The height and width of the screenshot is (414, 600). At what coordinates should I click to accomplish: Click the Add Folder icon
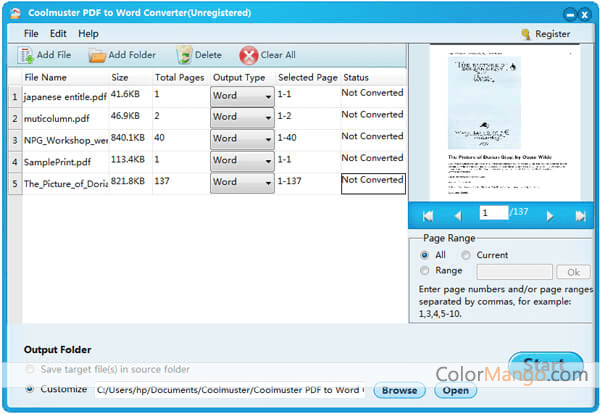point(97,56)
